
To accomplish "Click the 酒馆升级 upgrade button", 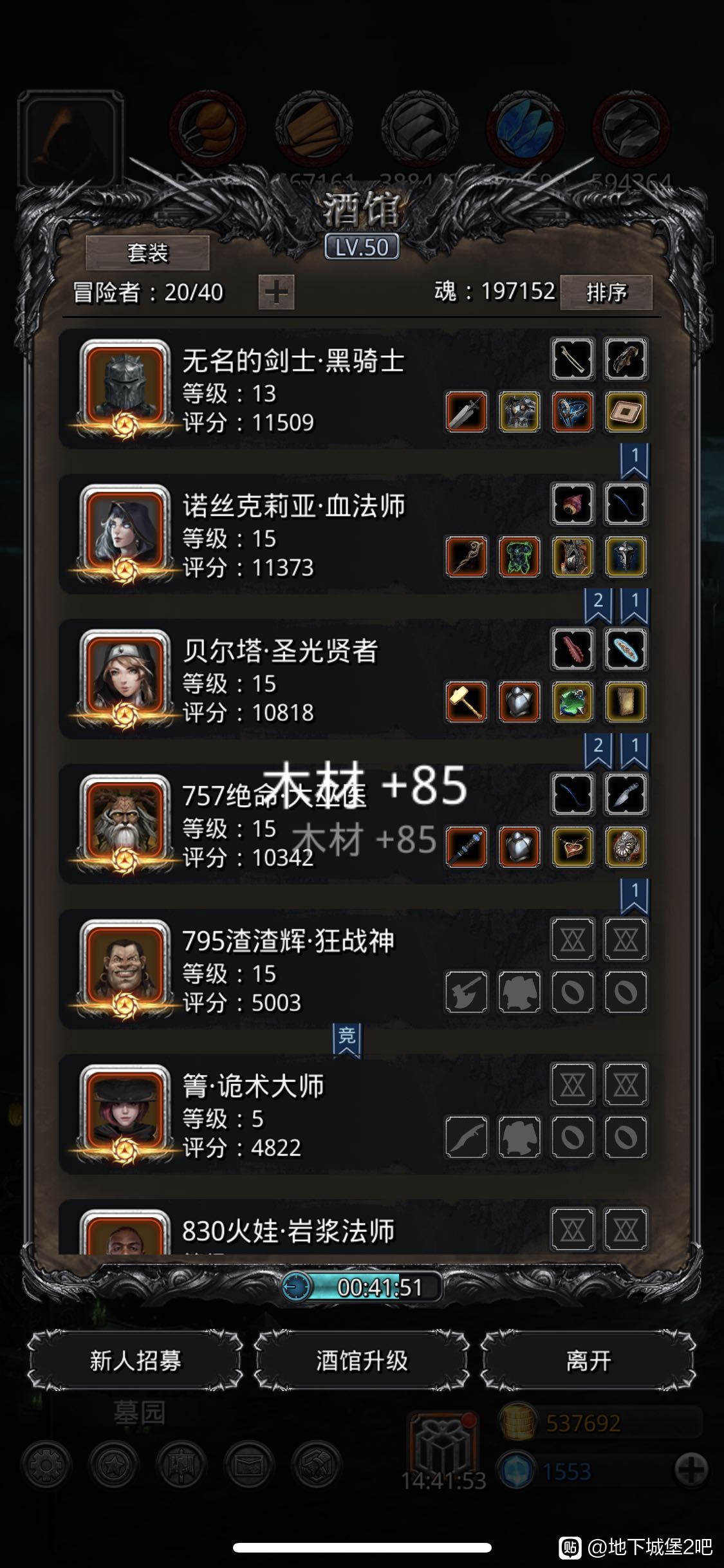I will (x=362, y=1360).
